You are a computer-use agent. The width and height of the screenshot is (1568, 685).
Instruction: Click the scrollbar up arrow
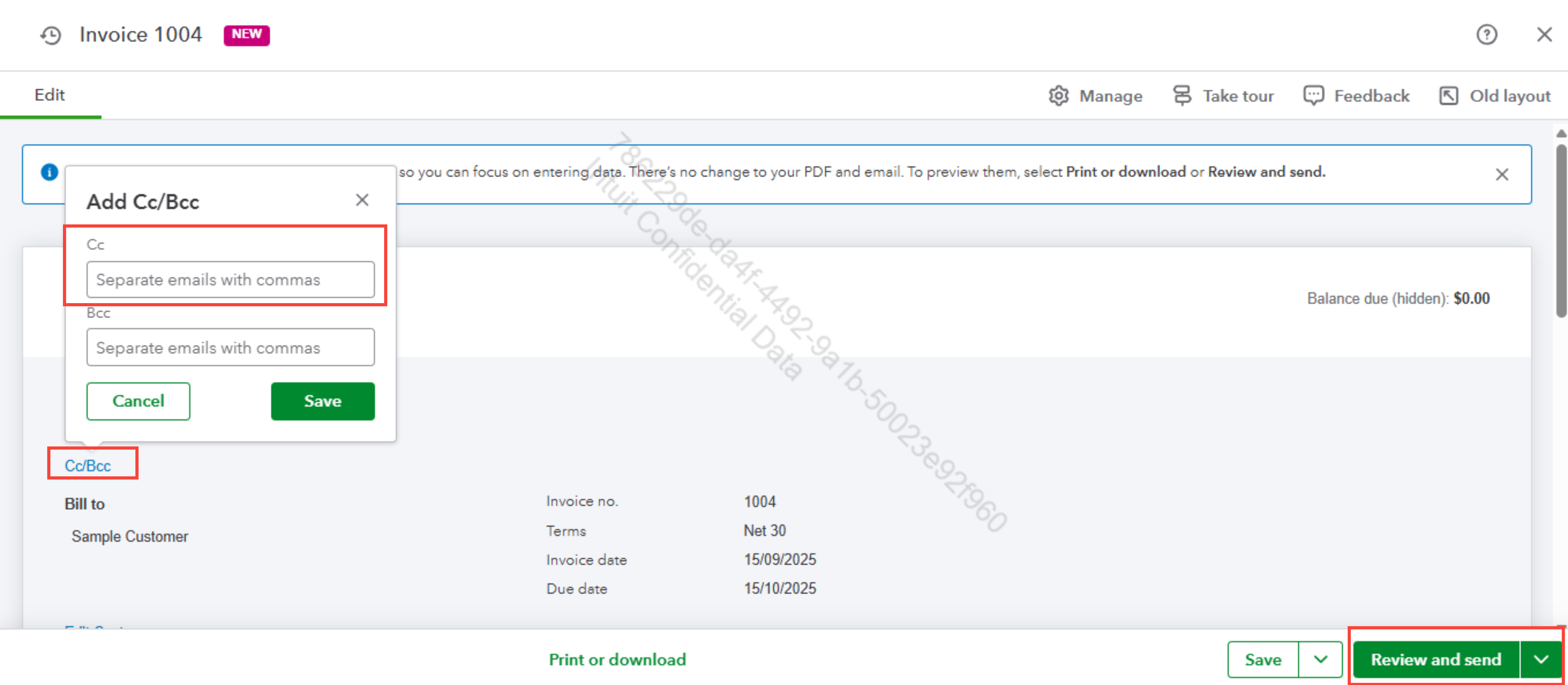tap(1561, 133)
